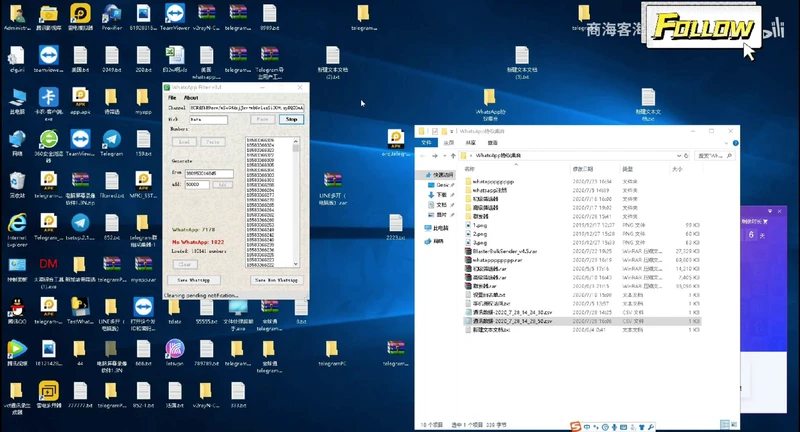Select the 0349.txt desktop file

pyautogui.click(x=112, y=59)
